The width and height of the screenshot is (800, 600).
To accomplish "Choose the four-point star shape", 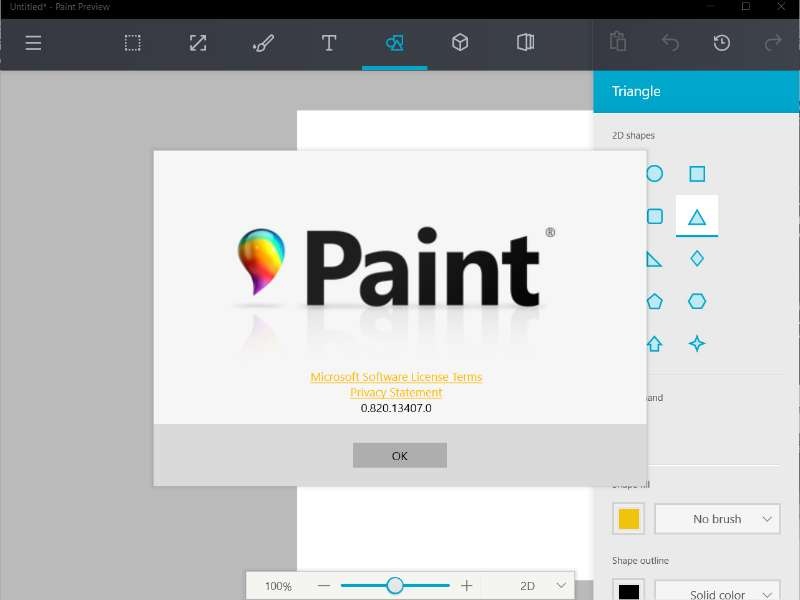I will pos(697,344).
